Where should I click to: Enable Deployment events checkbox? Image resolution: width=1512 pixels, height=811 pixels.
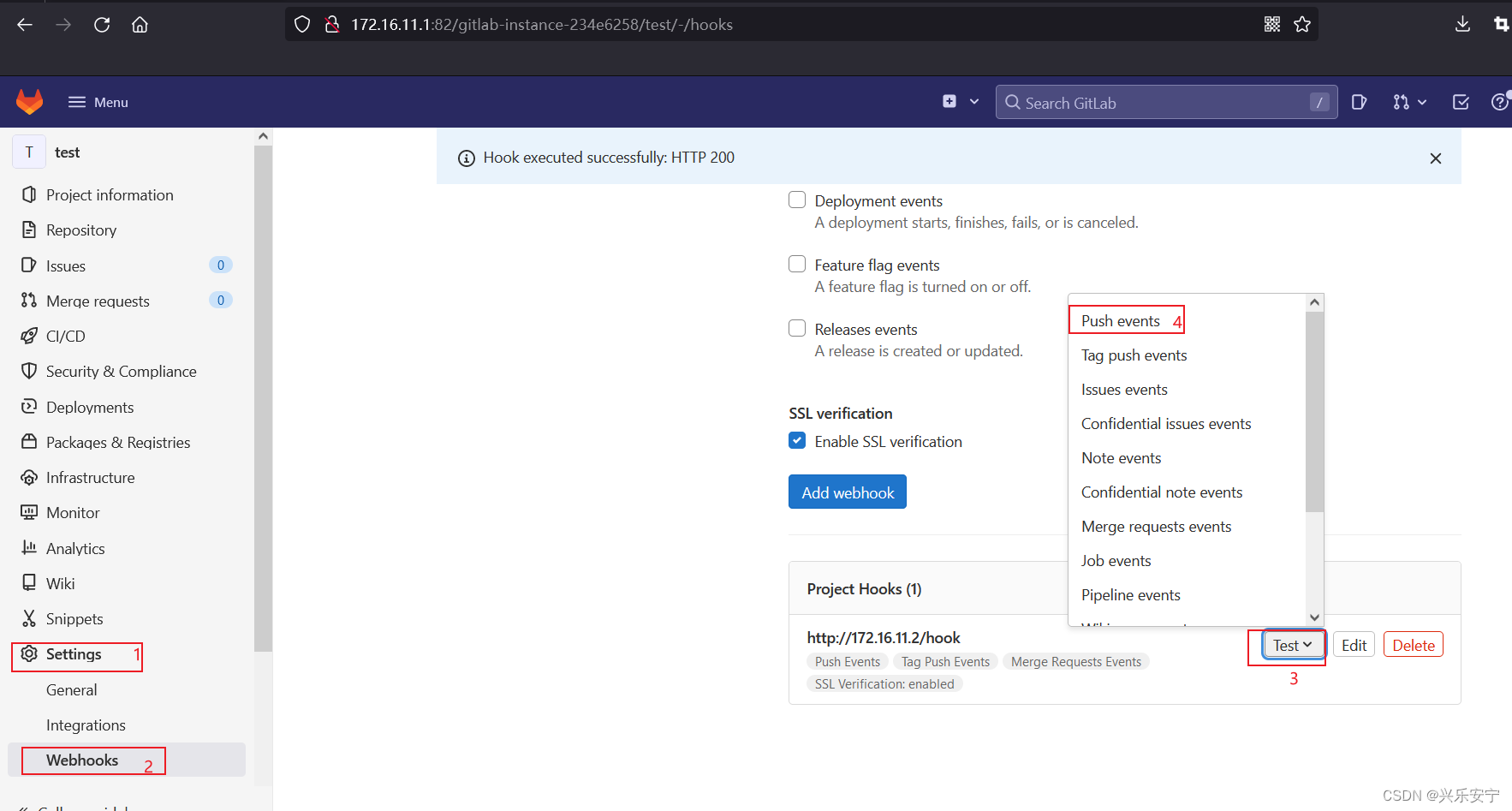[x=797, y=200]
